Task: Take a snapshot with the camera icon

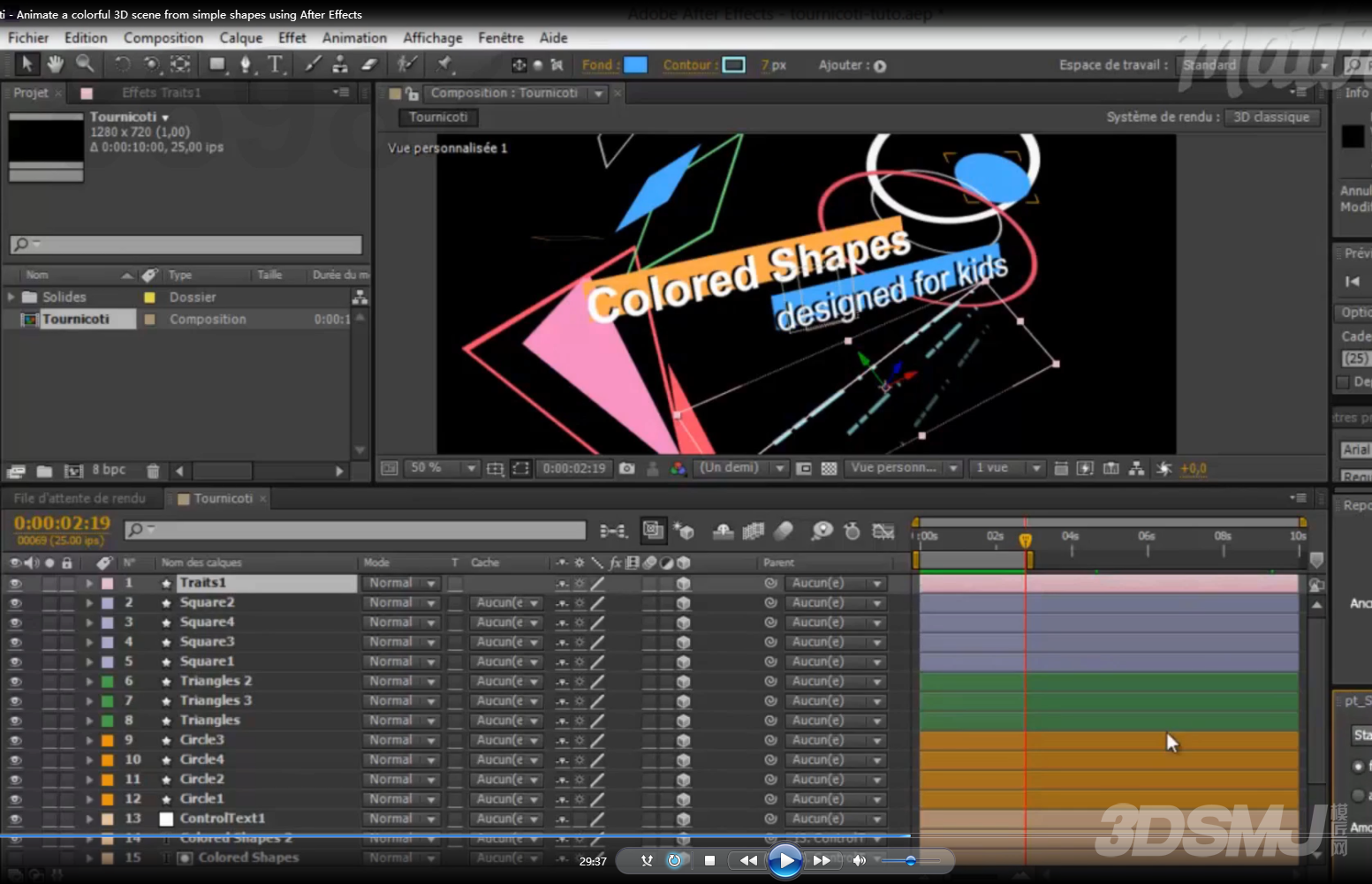Action: click(627, 468)
